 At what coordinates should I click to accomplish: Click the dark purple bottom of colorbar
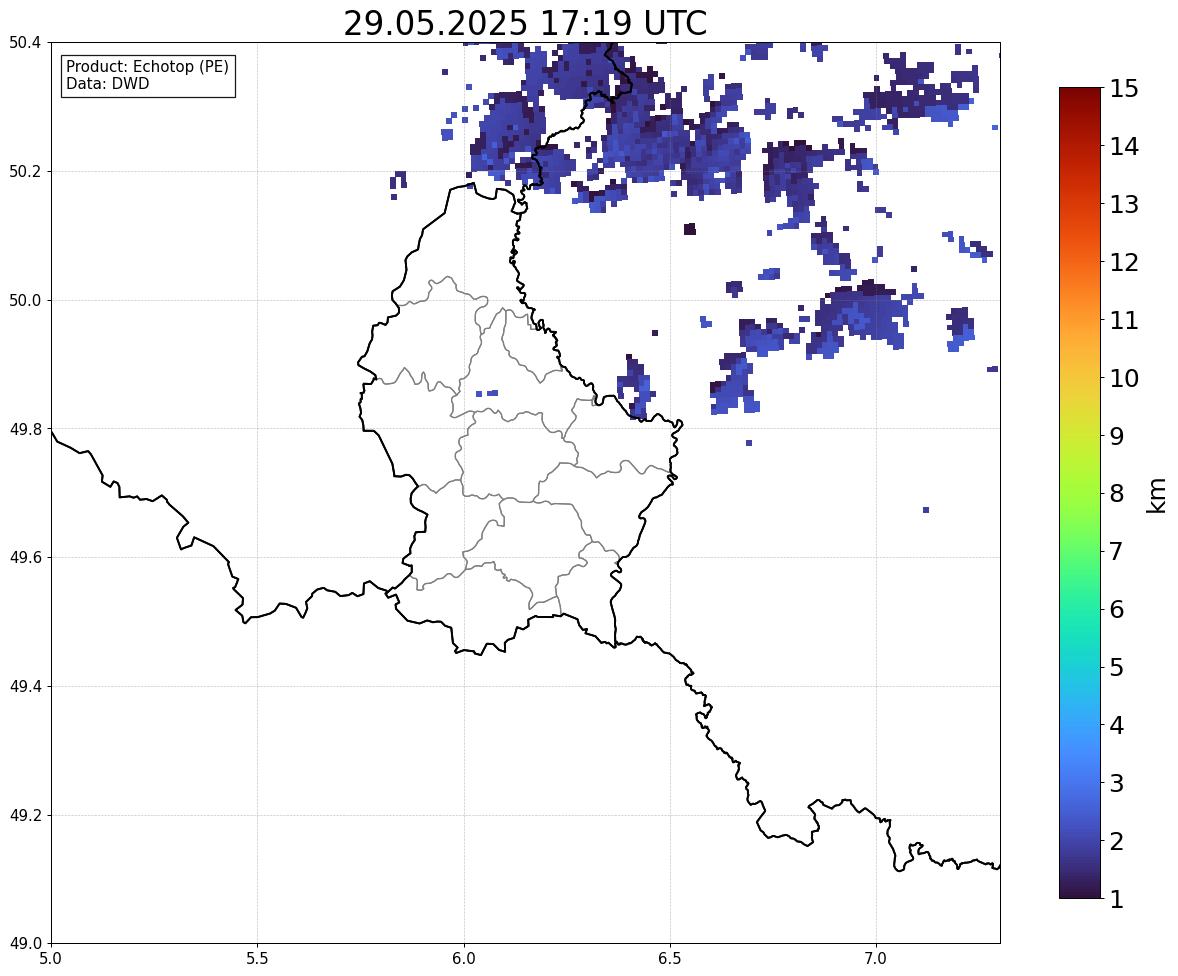1080,889
